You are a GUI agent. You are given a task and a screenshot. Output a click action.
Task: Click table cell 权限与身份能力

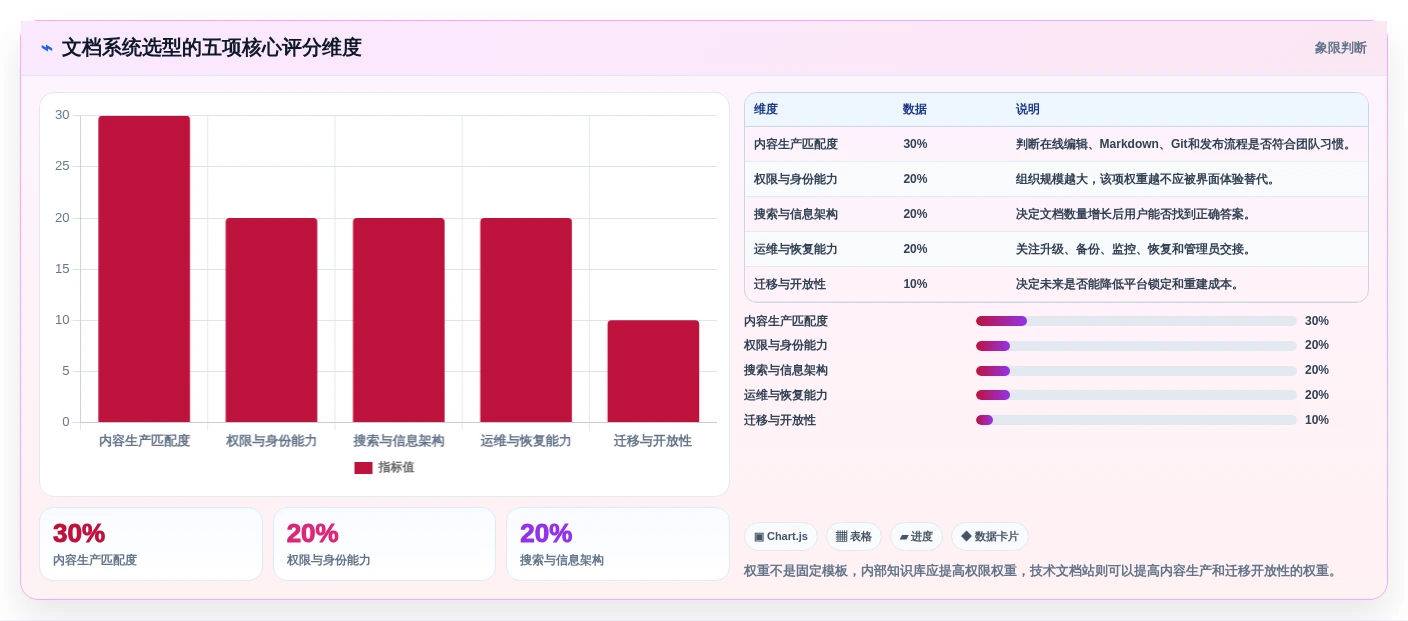796,179
